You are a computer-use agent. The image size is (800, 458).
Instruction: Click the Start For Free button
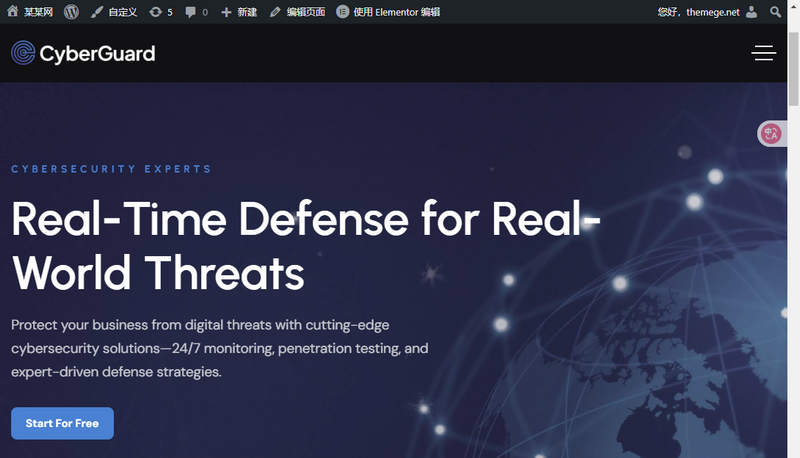click(x=62, y=423)
